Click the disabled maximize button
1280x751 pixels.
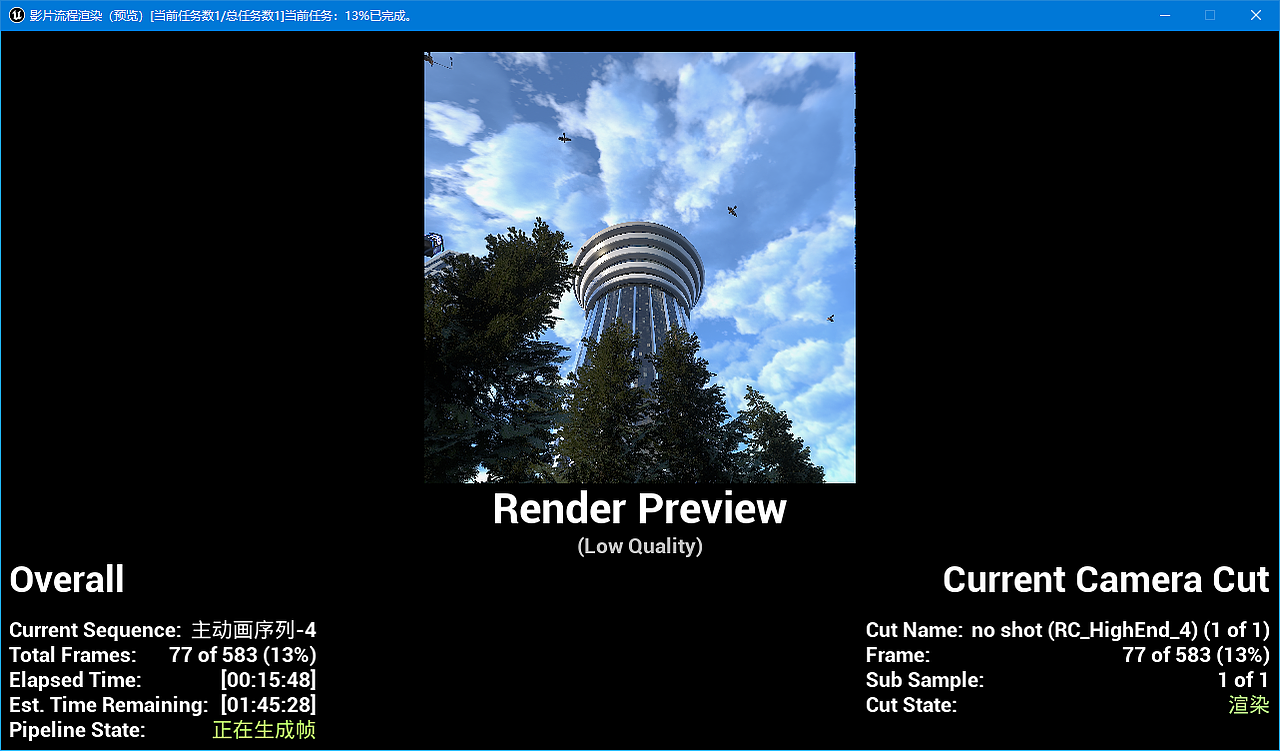pos(1209,15)
